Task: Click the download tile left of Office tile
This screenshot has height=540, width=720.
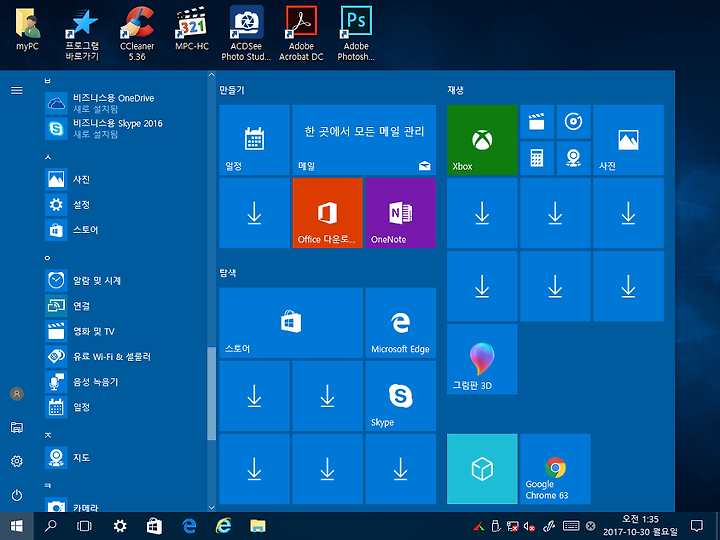Action: tap(254, 213)
